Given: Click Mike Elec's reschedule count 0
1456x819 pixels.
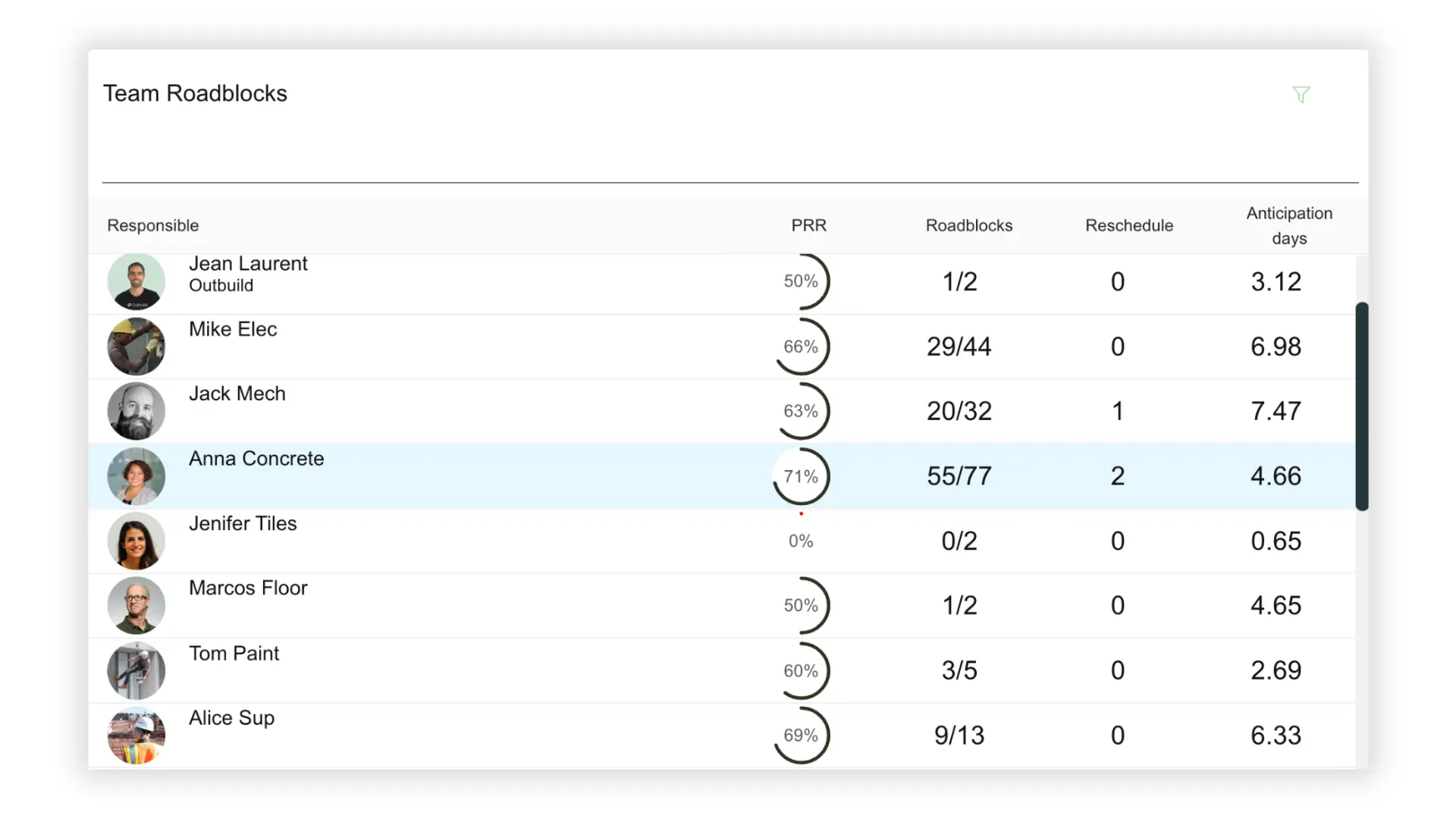Looking at the screenshot, I should coord(1118,347).
